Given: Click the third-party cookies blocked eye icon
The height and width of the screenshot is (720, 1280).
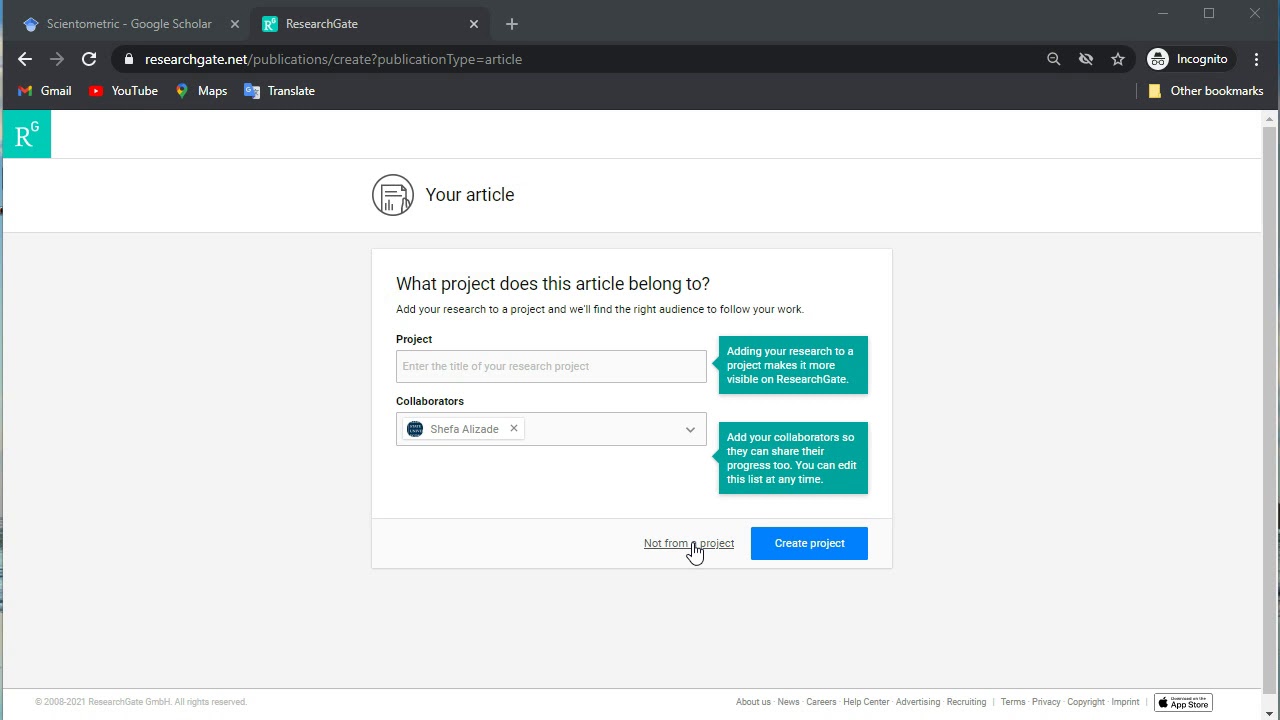Looking at the screenshot, I should pyautogui.click(x=1086, y=59).
